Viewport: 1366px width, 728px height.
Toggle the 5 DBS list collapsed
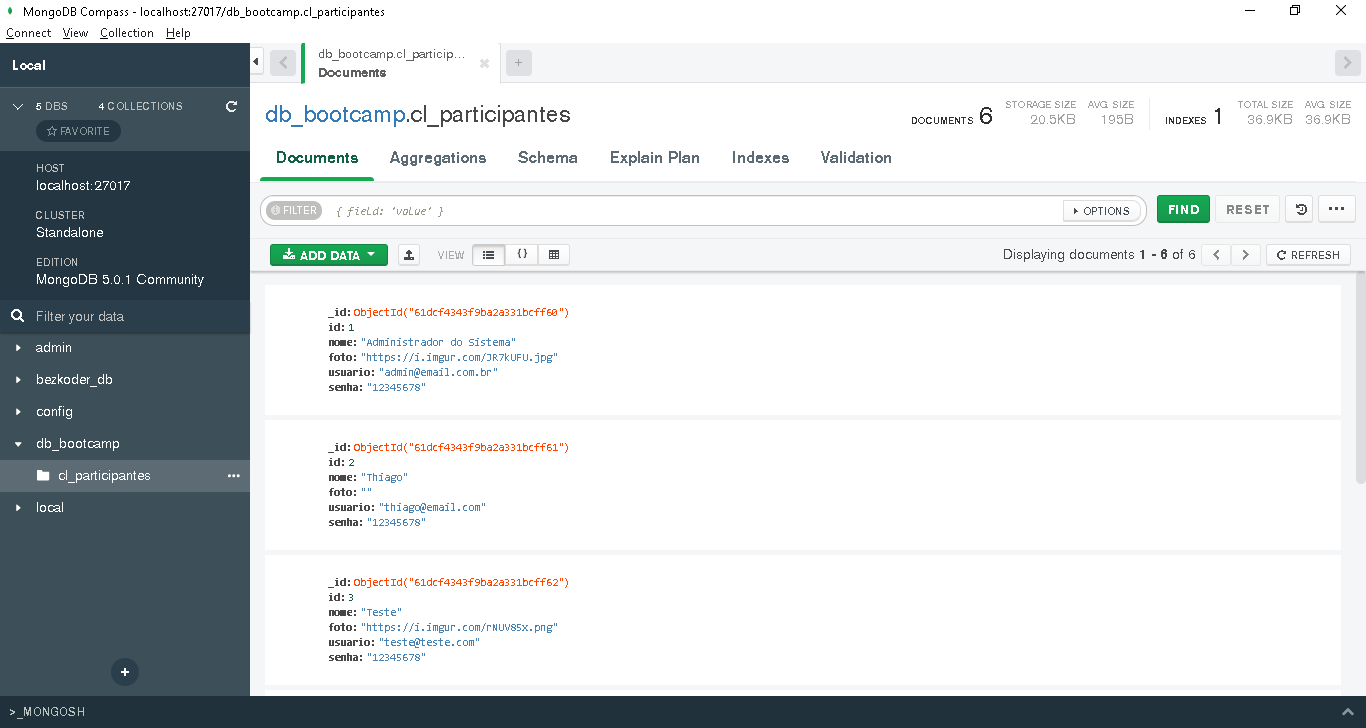click(15, 105)
